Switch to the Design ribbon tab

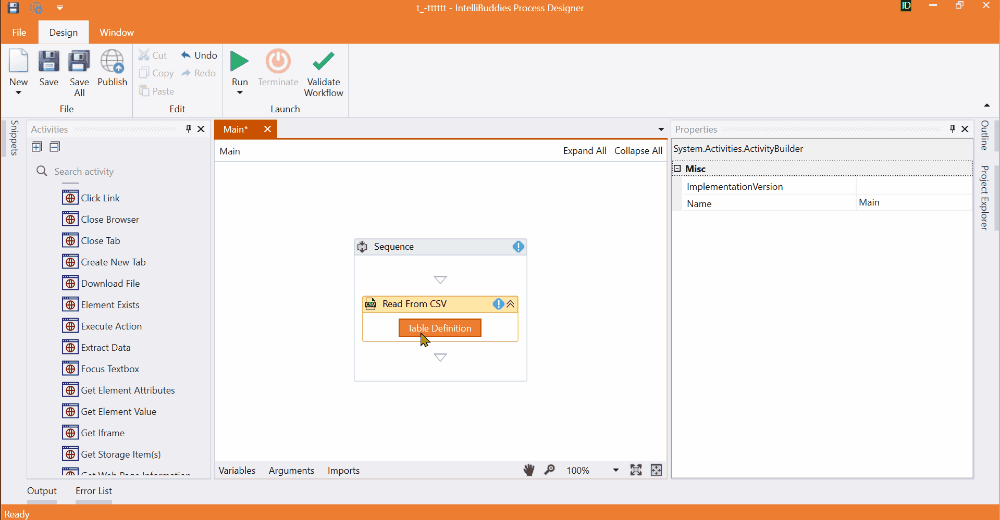pyautogui.click(x=63, y=33)
